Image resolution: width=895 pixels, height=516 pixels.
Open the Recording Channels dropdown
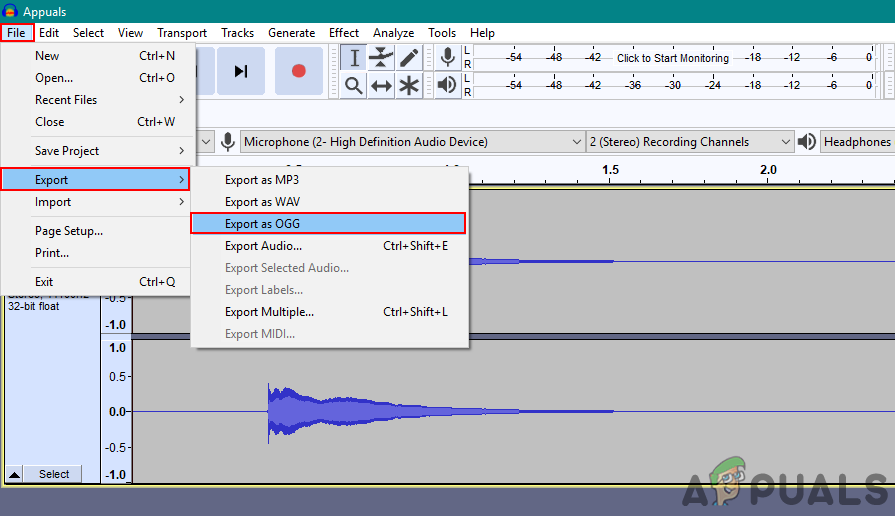pyautogui.click(x=690, y=142)
